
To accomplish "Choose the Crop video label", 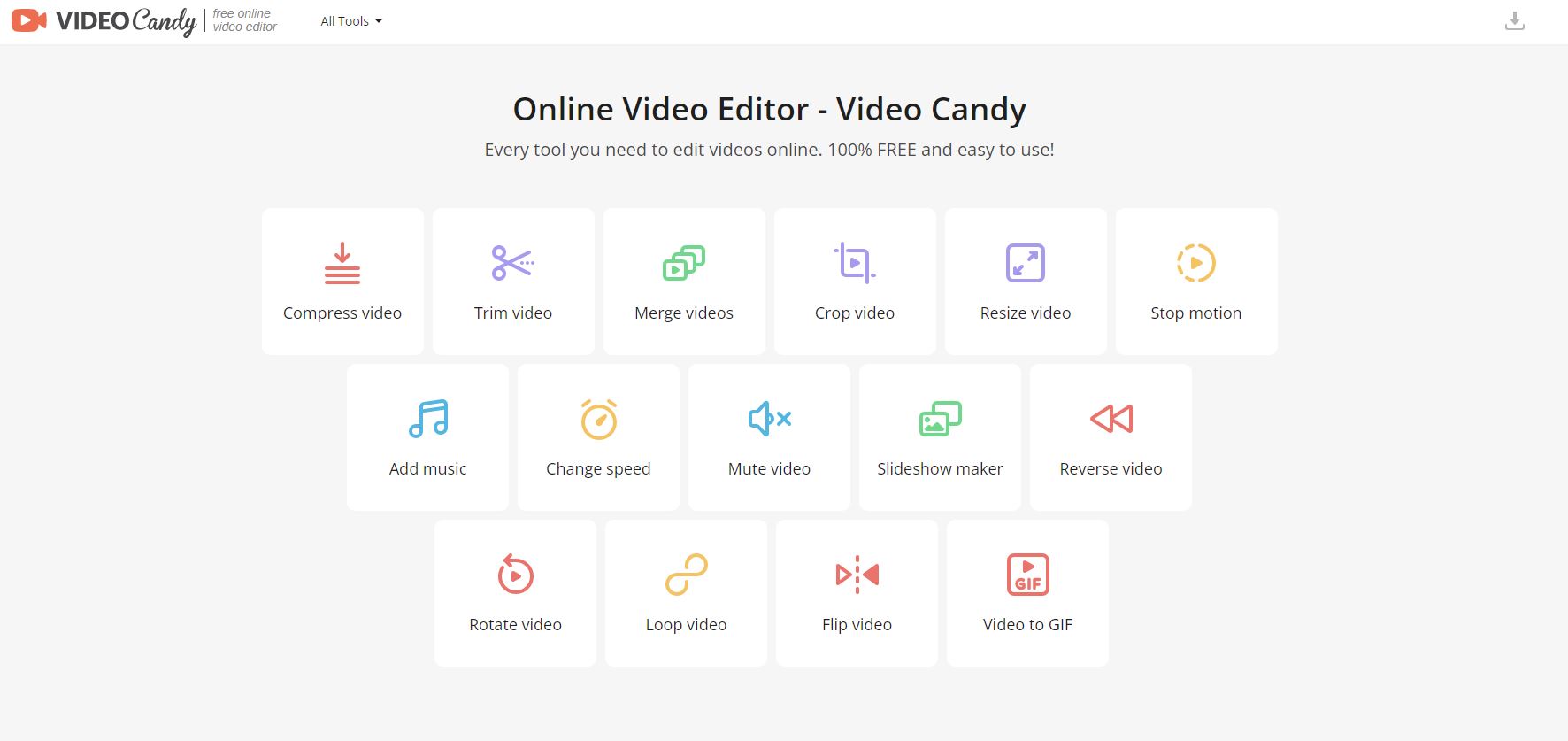I will point(855,313).
